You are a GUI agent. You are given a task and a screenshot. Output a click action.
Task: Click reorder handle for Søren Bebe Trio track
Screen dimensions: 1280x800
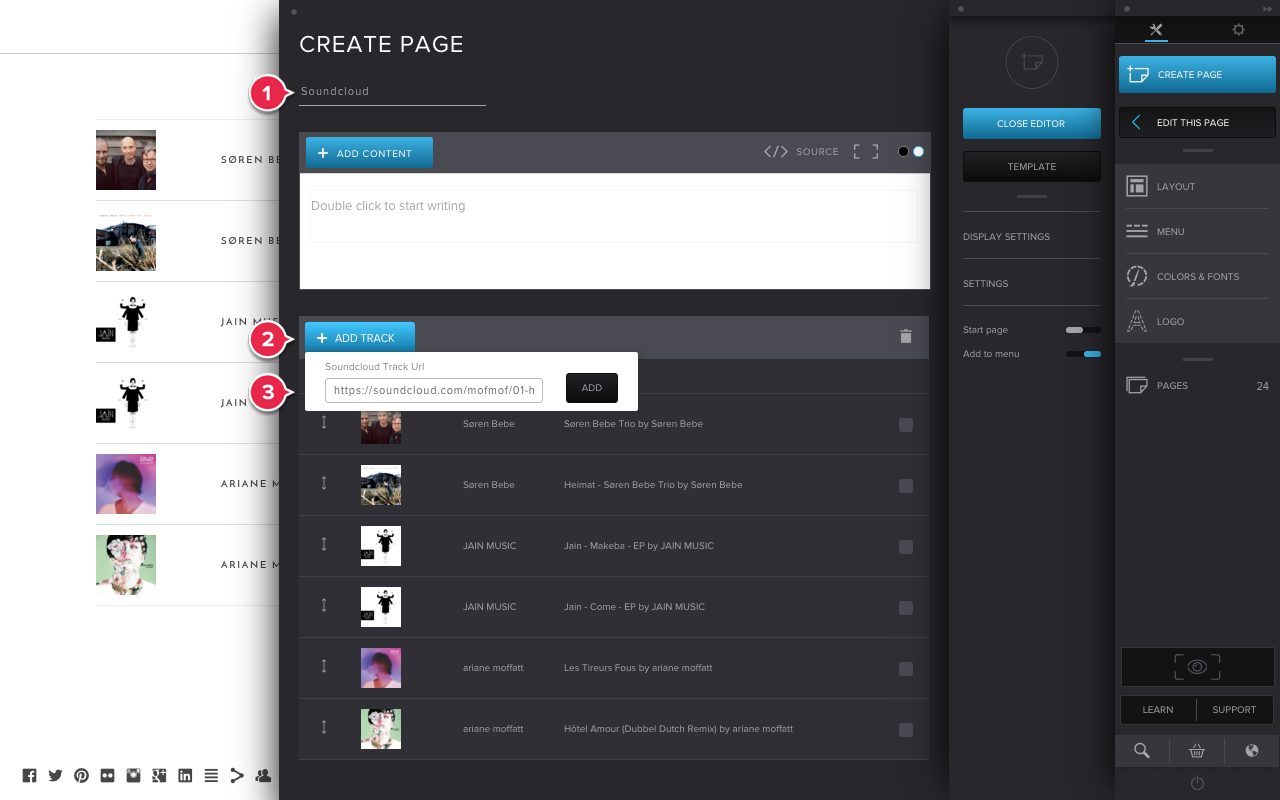324,422
